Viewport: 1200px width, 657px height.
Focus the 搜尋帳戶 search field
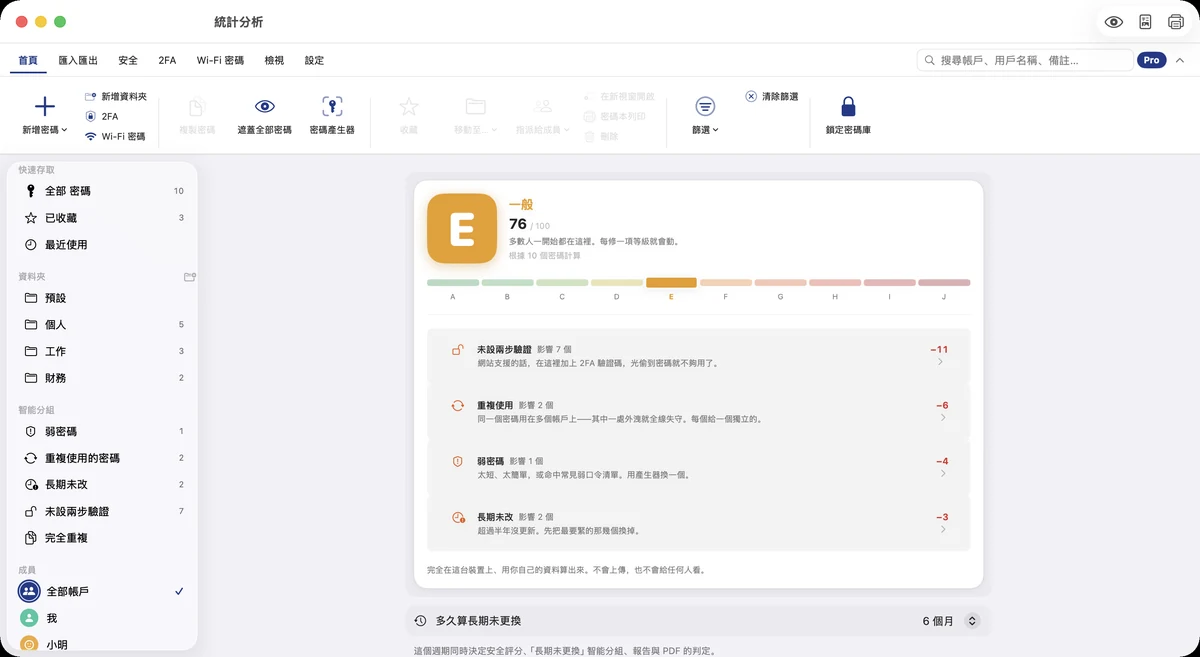1024,60
